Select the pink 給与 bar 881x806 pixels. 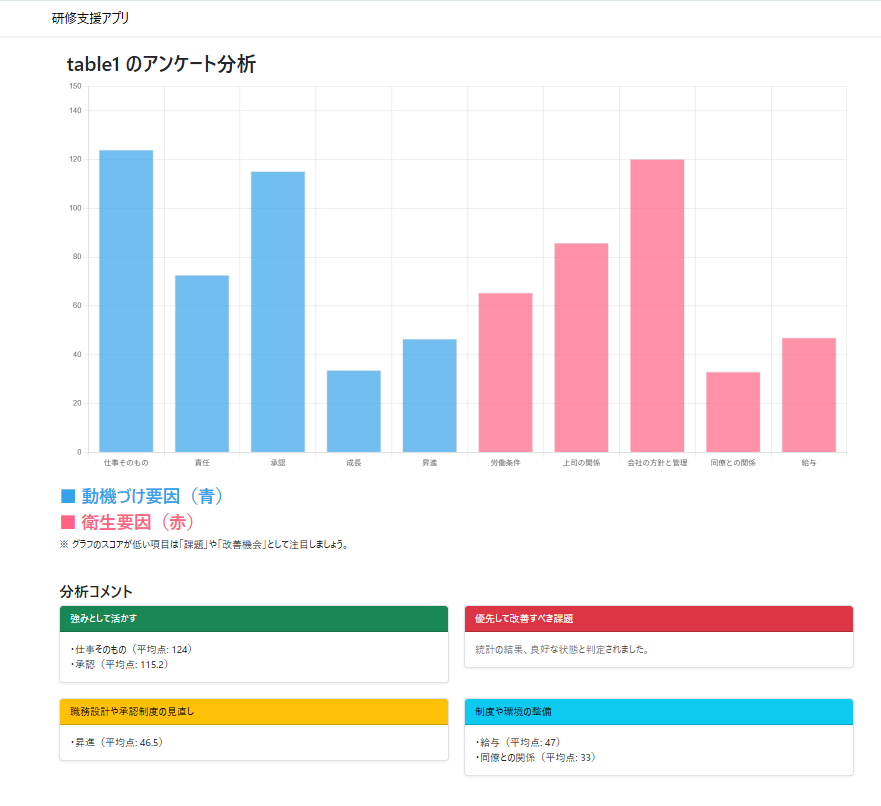[x=809, y=395]
